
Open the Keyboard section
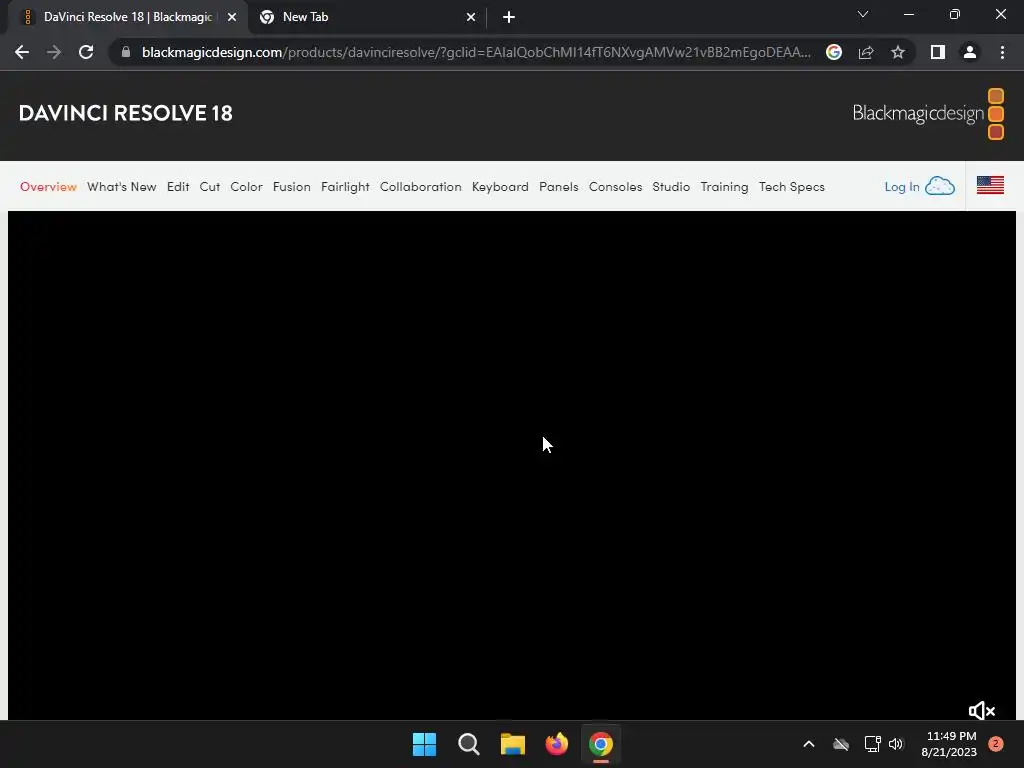(500, 187)
